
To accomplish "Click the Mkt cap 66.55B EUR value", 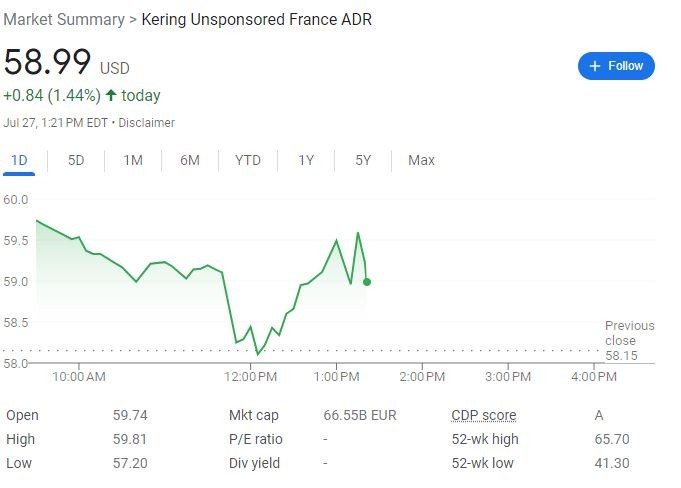I will 360,416.
